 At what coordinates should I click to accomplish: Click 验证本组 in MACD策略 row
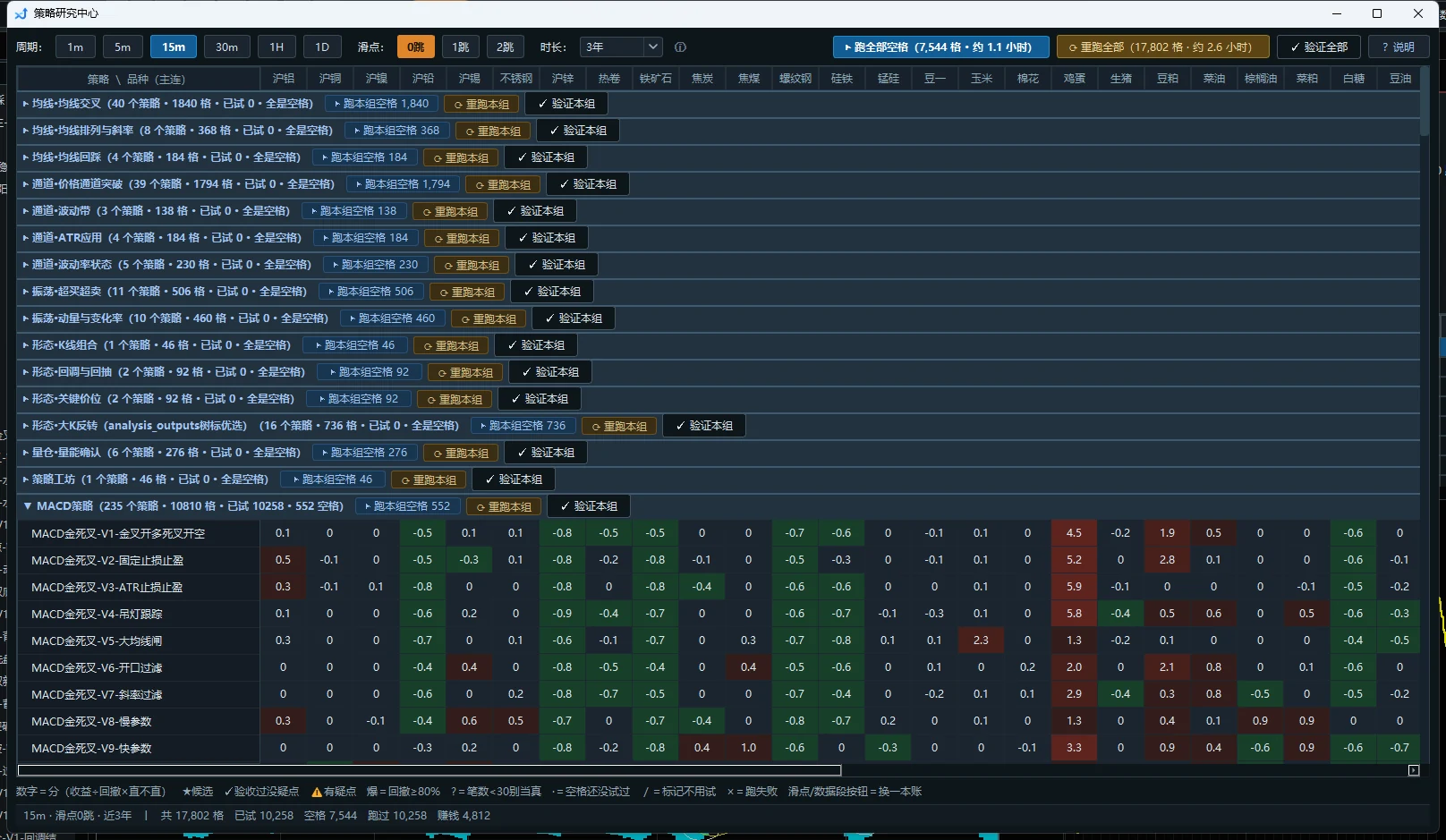click(588, 506)
